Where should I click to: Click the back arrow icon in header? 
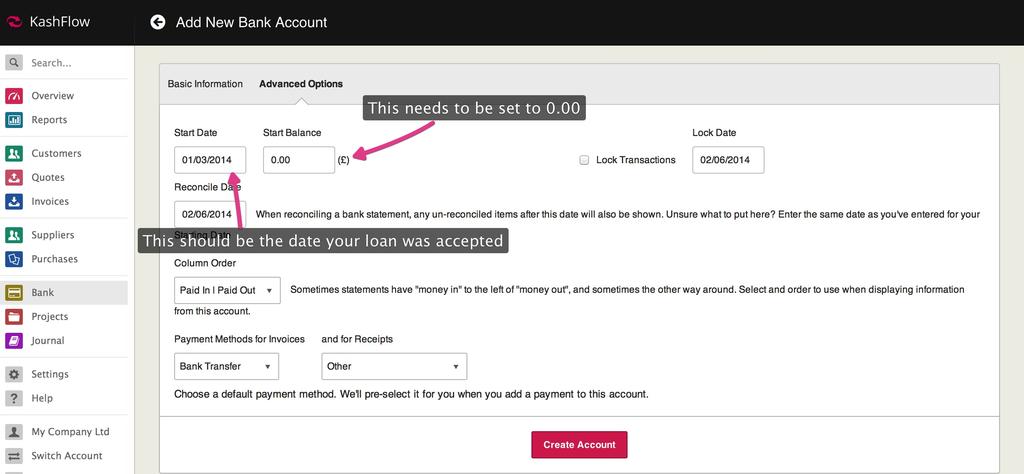pos(157,22)
